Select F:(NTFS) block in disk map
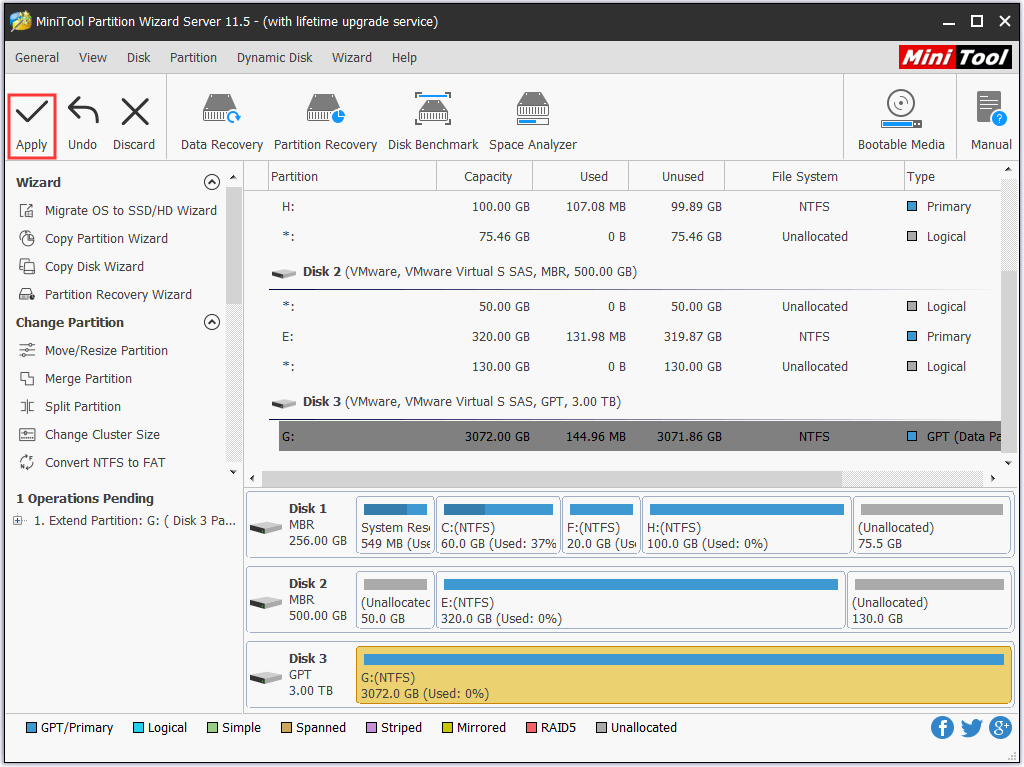 [601, 526]
